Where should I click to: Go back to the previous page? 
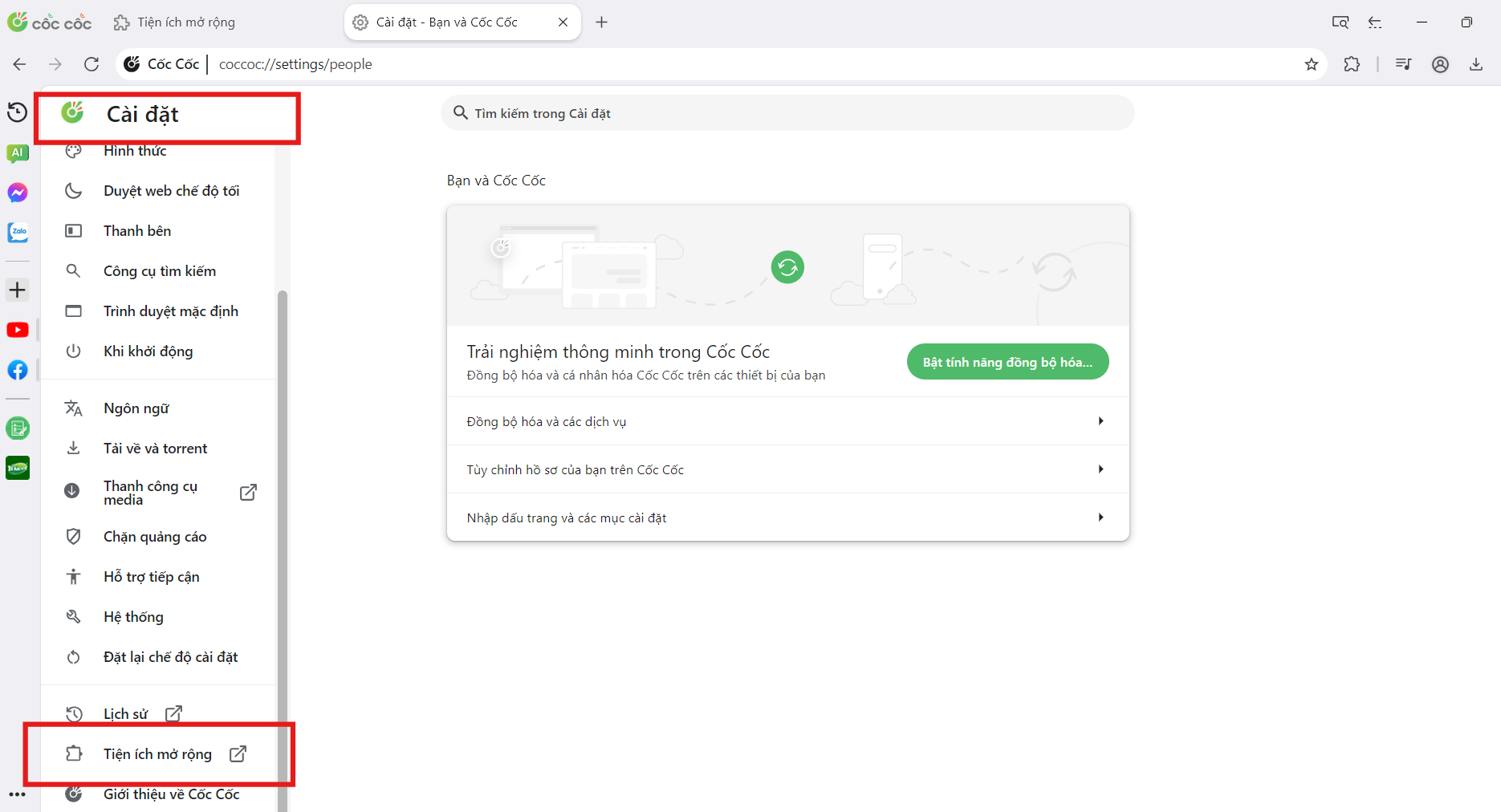(x=20, y=64)
